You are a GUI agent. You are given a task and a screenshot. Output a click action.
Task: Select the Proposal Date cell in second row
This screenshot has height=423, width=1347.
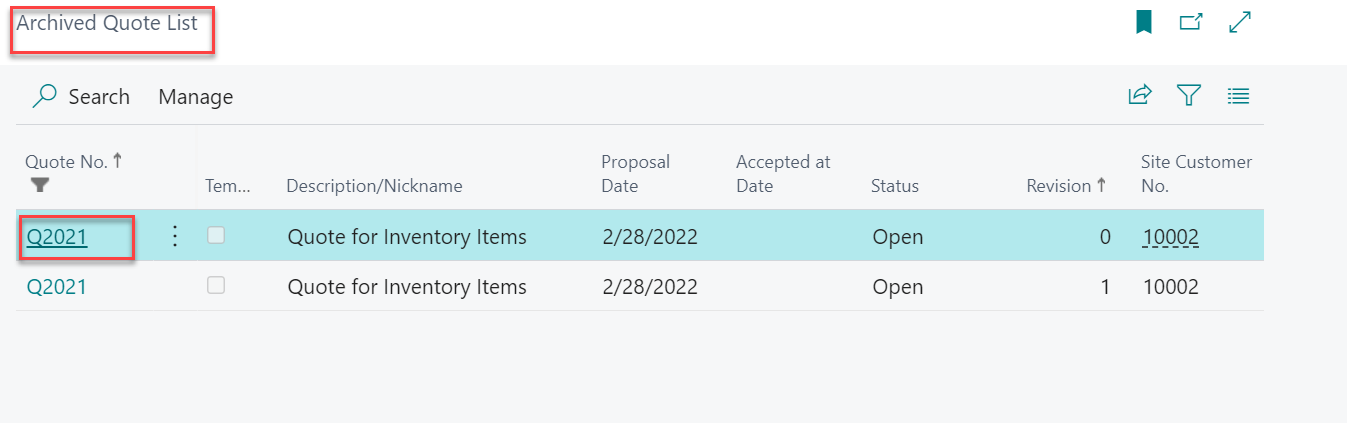click(650, 287)
